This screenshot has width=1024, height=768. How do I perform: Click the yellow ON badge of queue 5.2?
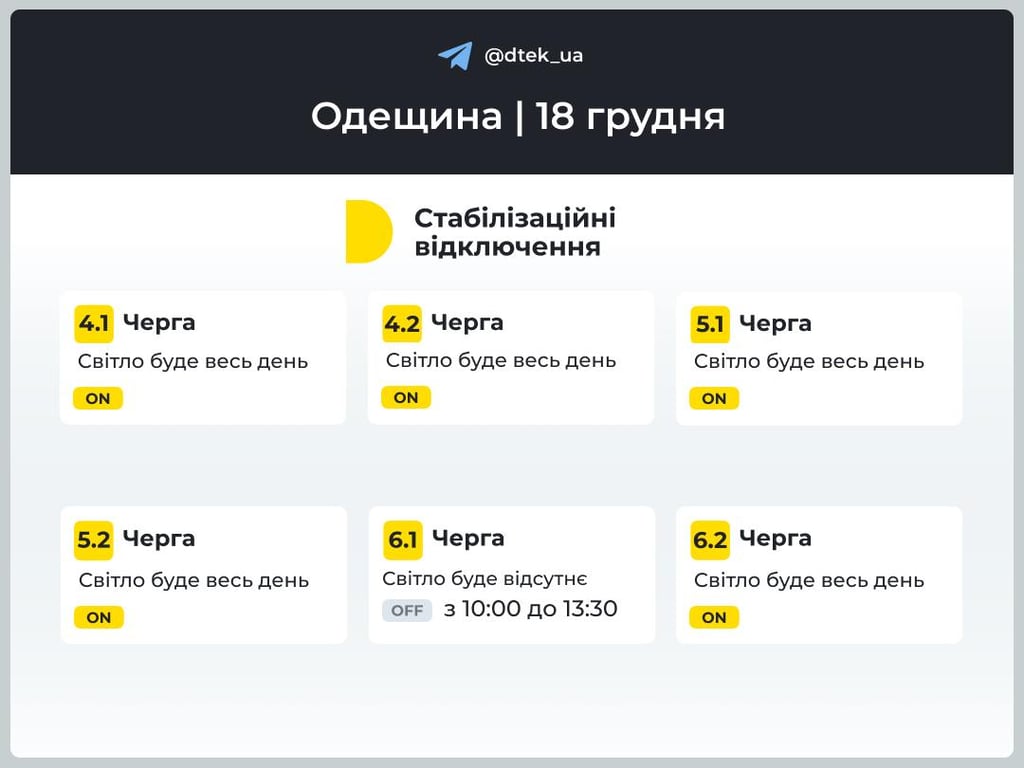coord(97,618)
